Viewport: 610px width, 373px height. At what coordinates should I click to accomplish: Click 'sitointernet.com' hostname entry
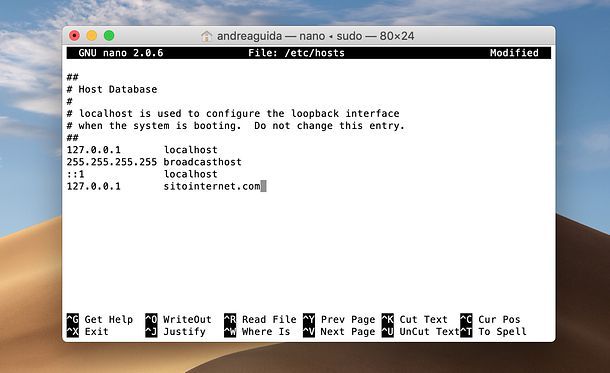point(212,186)
